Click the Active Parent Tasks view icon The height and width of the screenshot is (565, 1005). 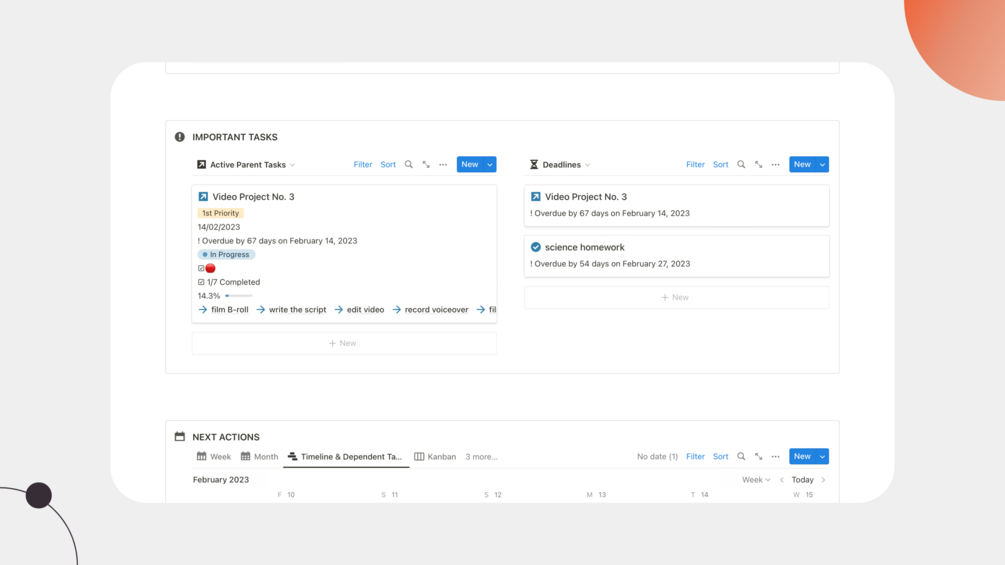tap(201, 165)
